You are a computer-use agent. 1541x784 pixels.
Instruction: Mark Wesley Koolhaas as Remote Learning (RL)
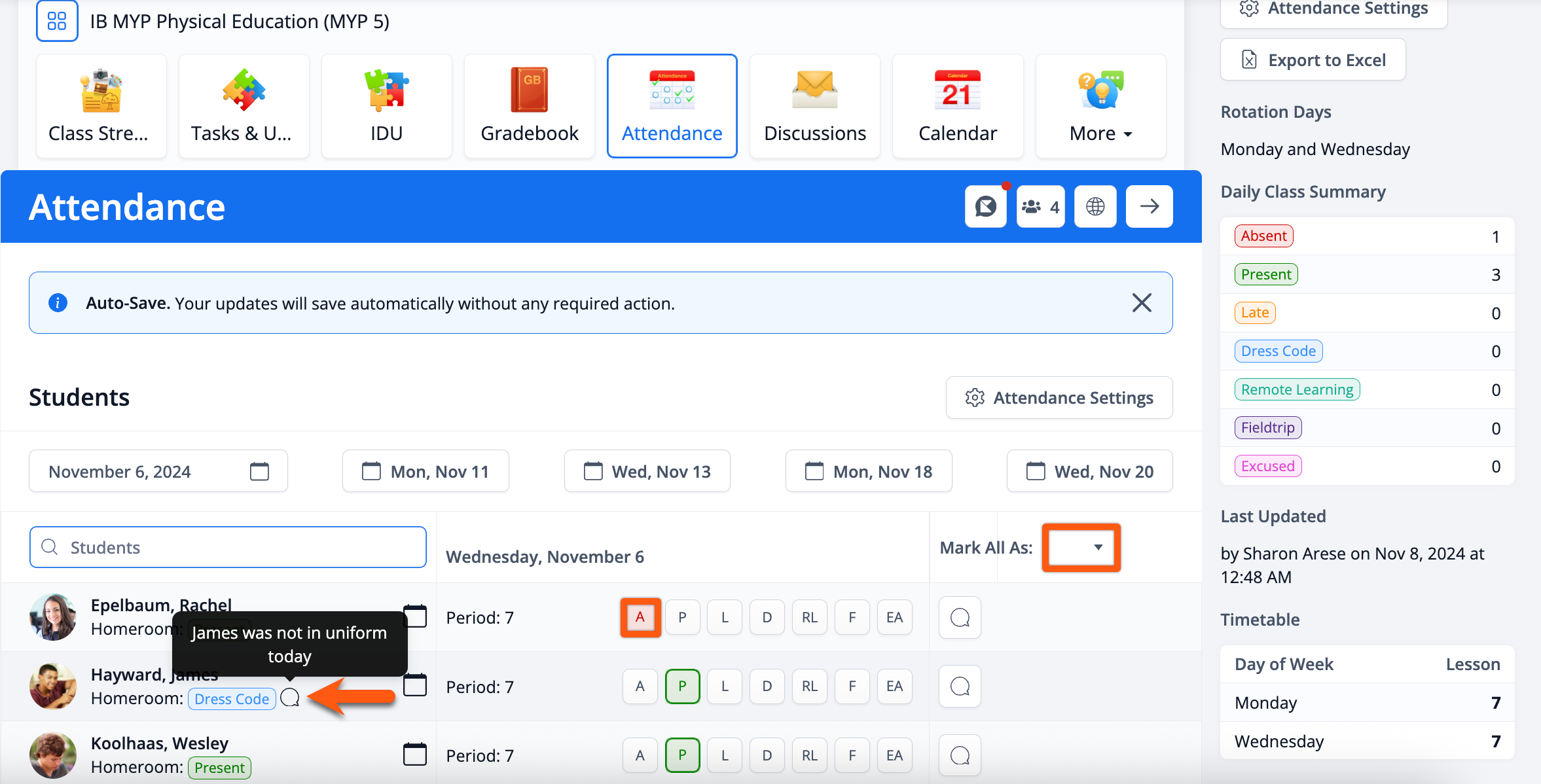point(809,755)
